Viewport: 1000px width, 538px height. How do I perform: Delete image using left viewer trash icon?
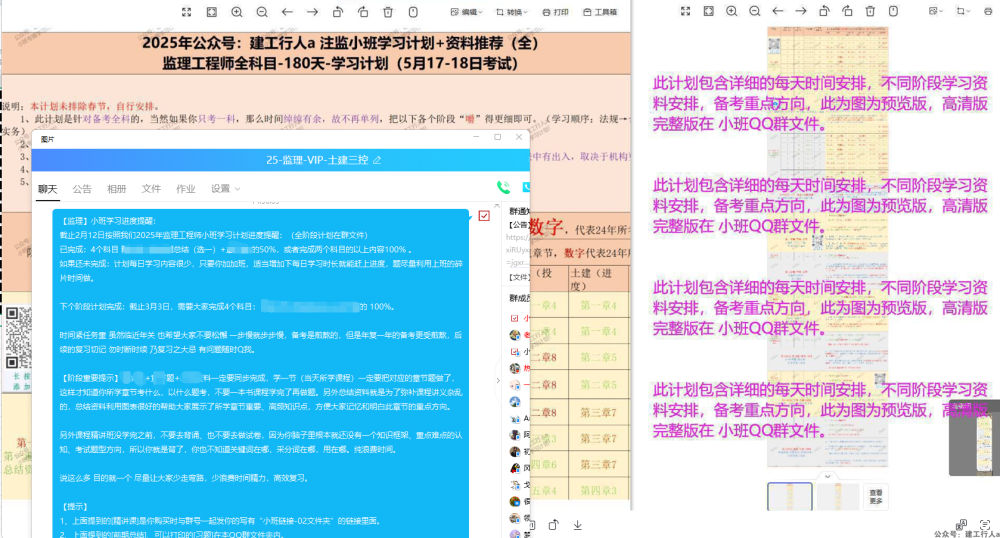pyautogui.click(x=388, y=12)
